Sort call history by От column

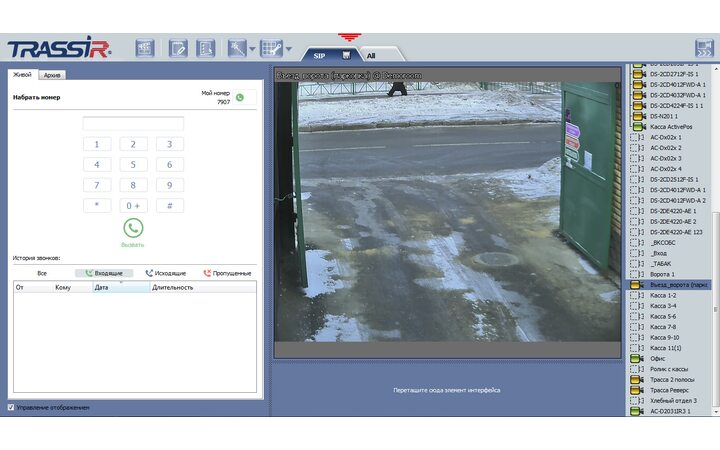pyautogui.click(x=33, y=287)
